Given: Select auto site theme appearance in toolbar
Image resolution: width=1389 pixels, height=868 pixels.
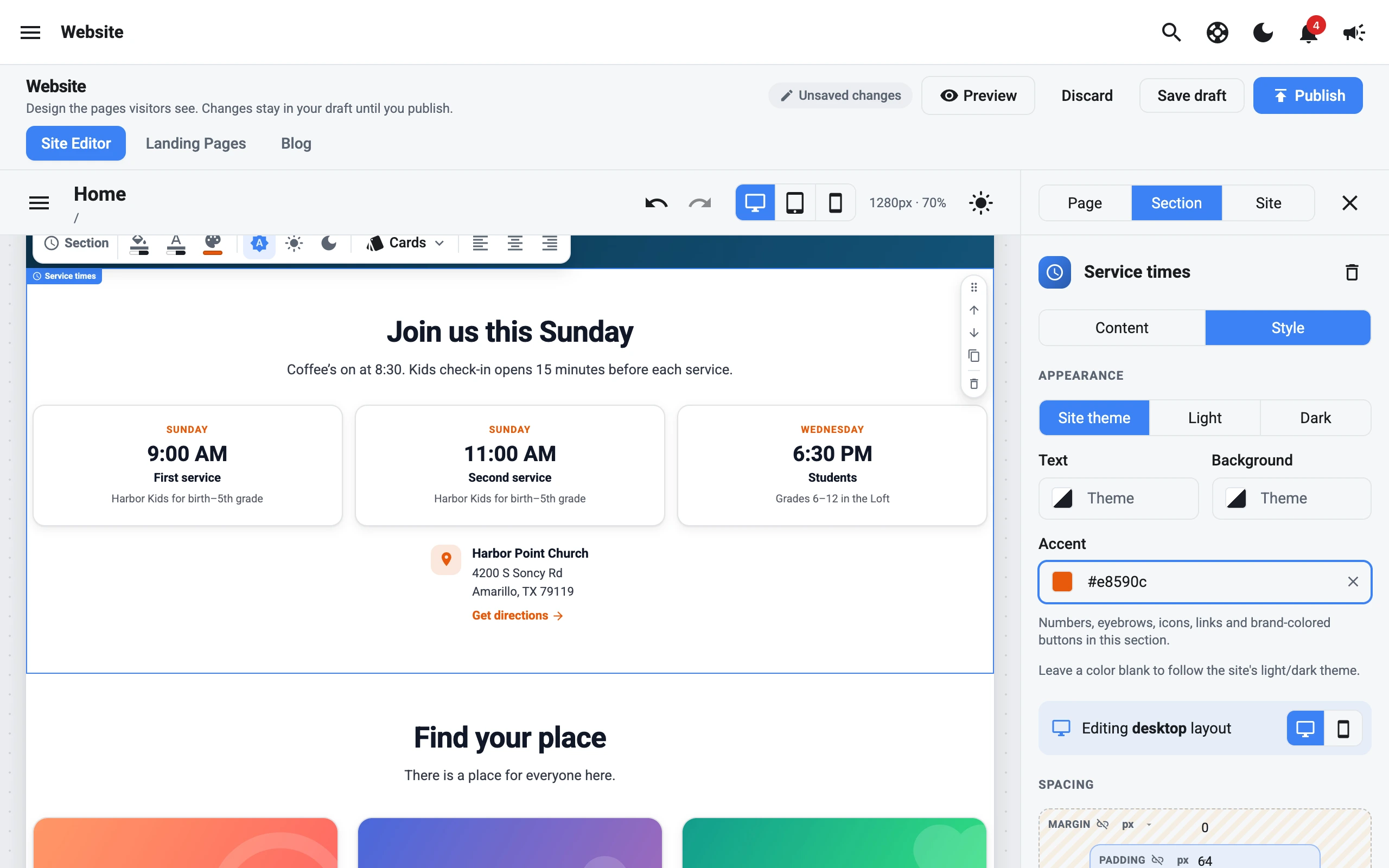Looking at the screenshot, I should click(x=259, y=244).
